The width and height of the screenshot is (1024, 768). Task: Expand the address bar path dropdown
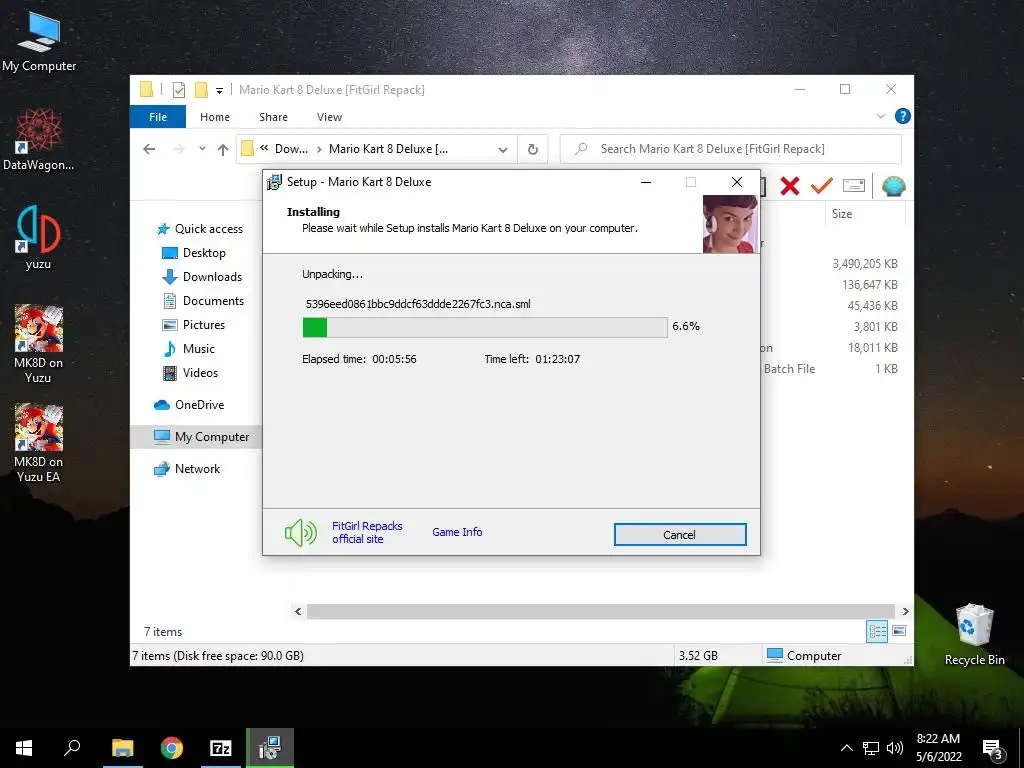[502, 150]
